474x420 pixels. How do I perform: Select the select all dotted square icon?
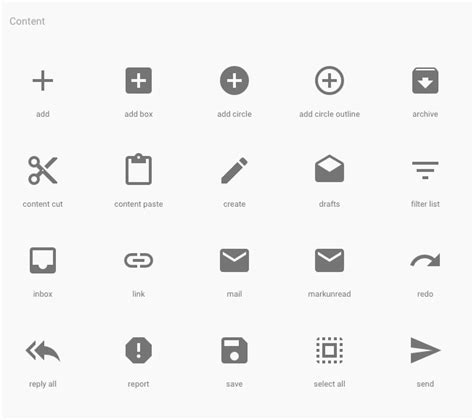(329, 350)
